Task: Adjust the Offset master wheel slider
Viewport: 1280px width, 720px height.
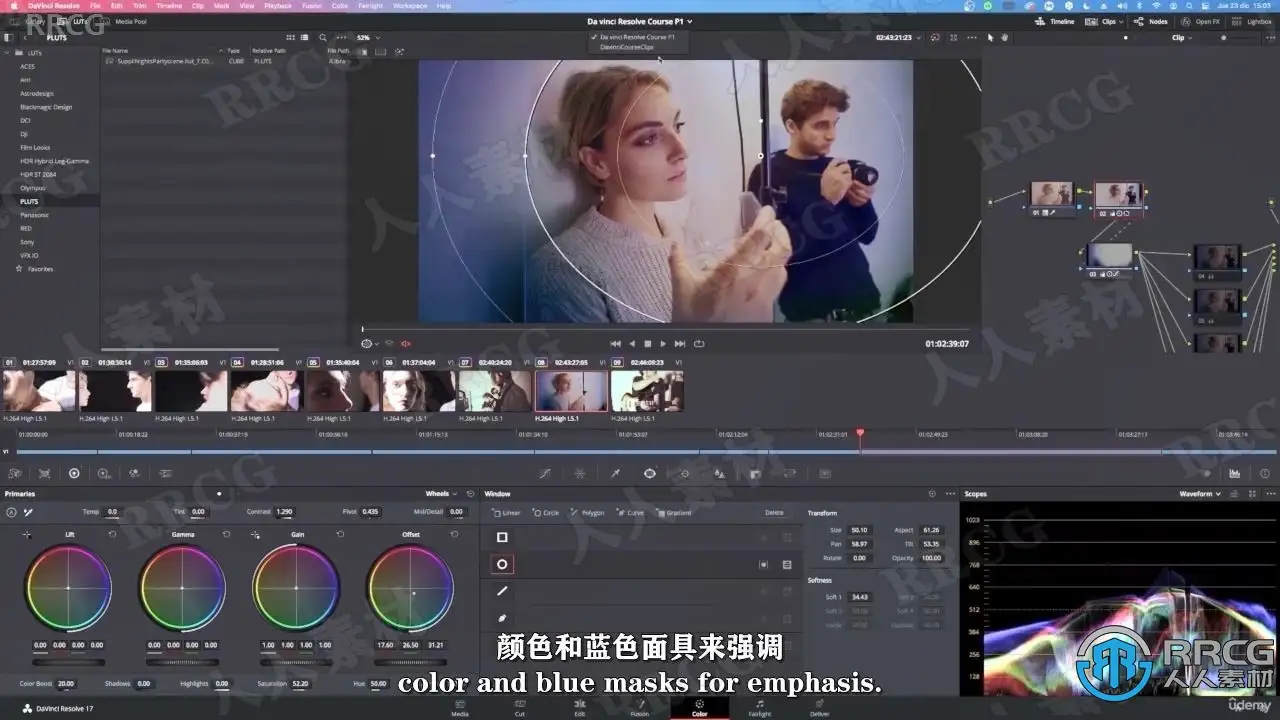Action: tap(410, 662)
